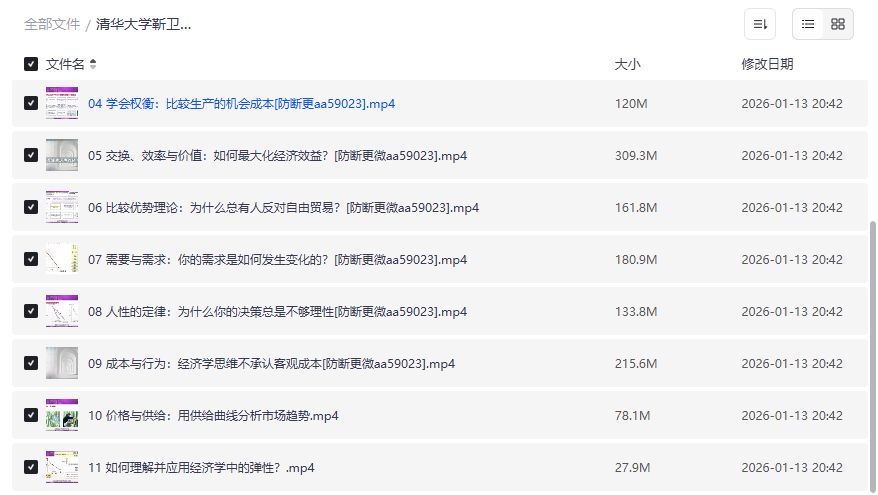Uncheck file 04 学会权衡 checkbox
The width and height of the screenshot is (878, 495).
coord(31,103)
